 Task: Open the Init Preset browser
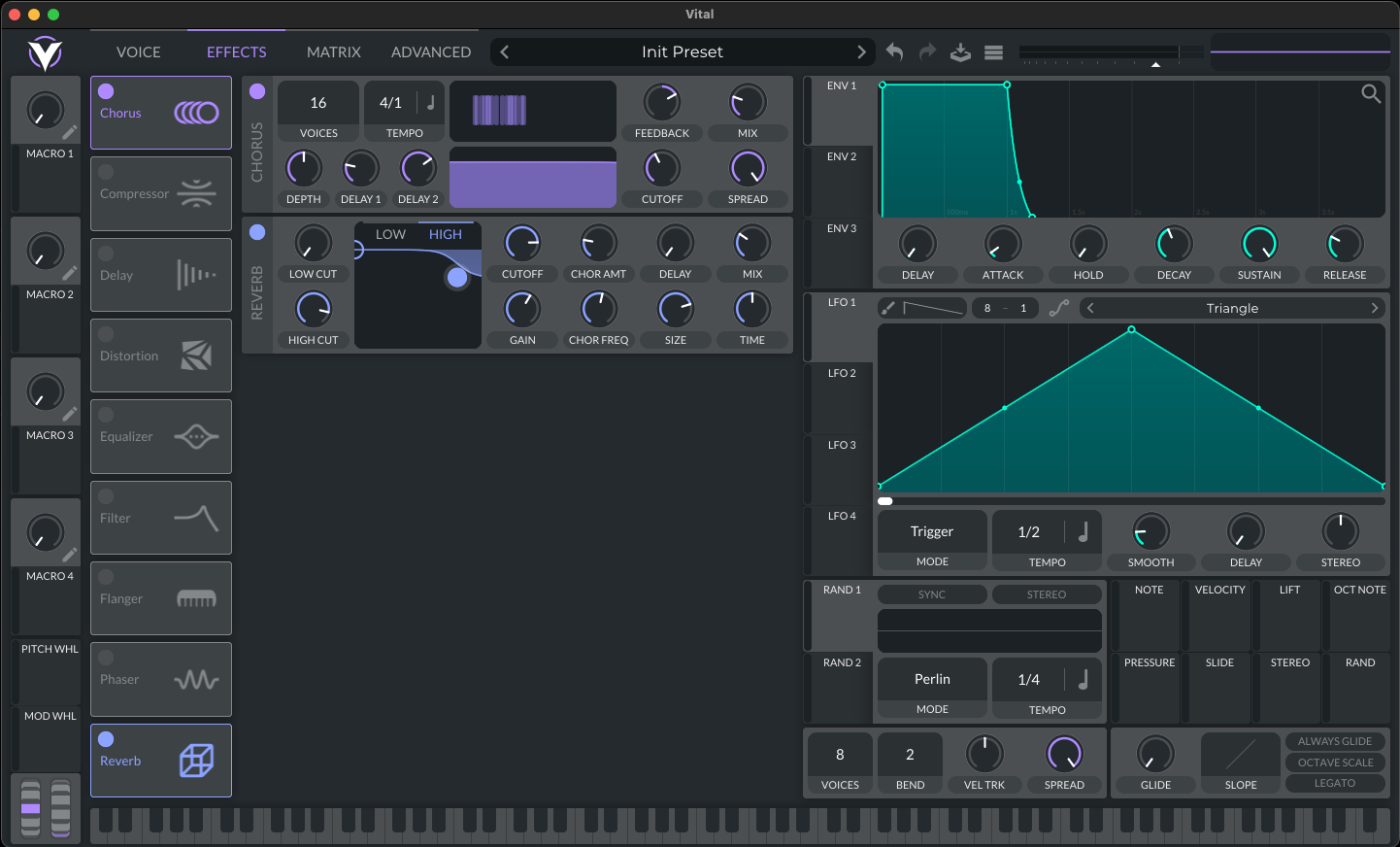coord(683,52)
